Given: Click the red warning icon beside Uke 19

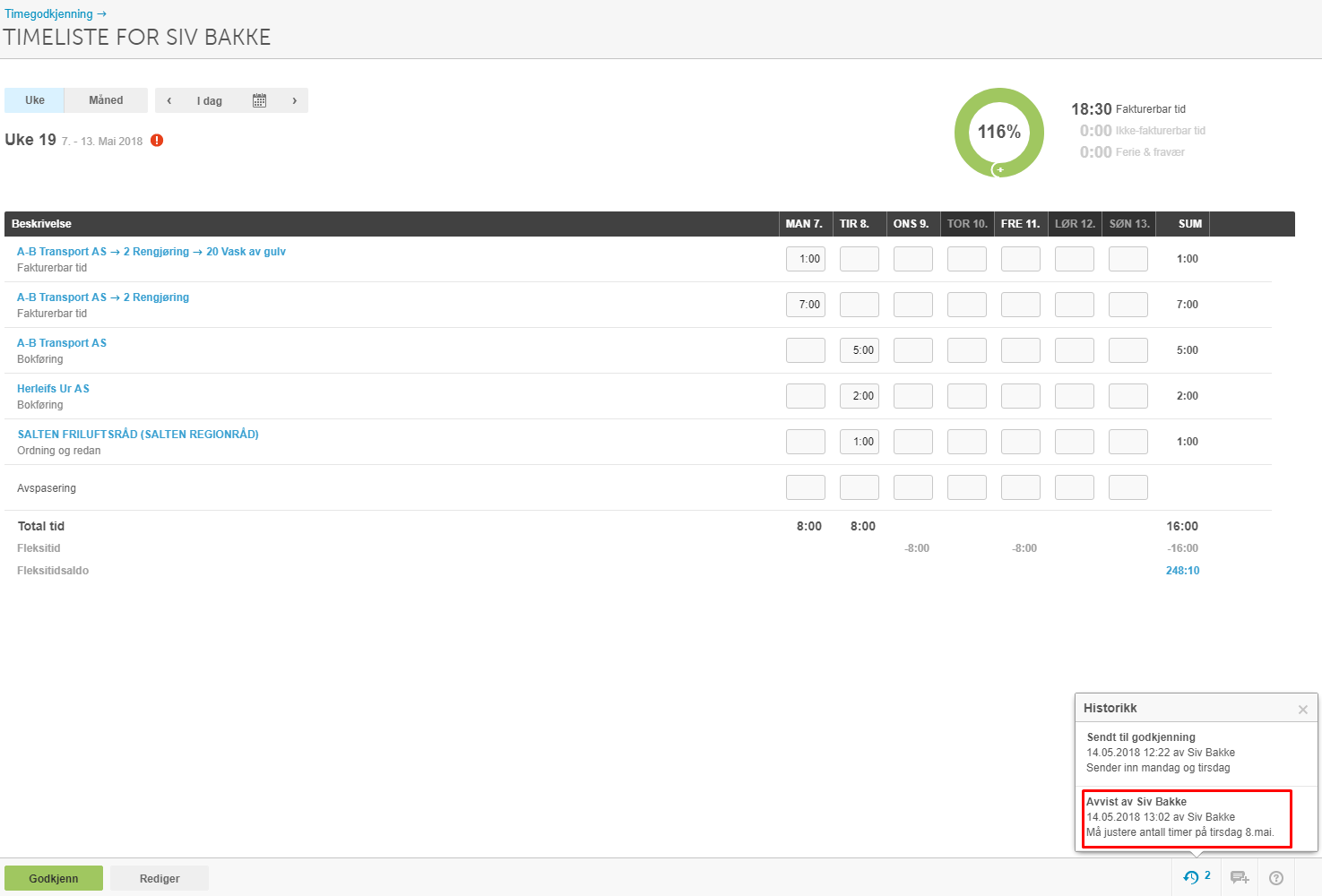Looking at the screenshot, I should coord(157,141).
